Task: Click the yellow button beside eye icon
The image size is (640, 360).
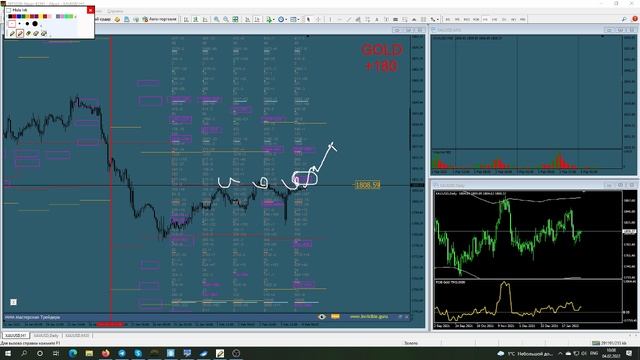Action: (335, 316)
